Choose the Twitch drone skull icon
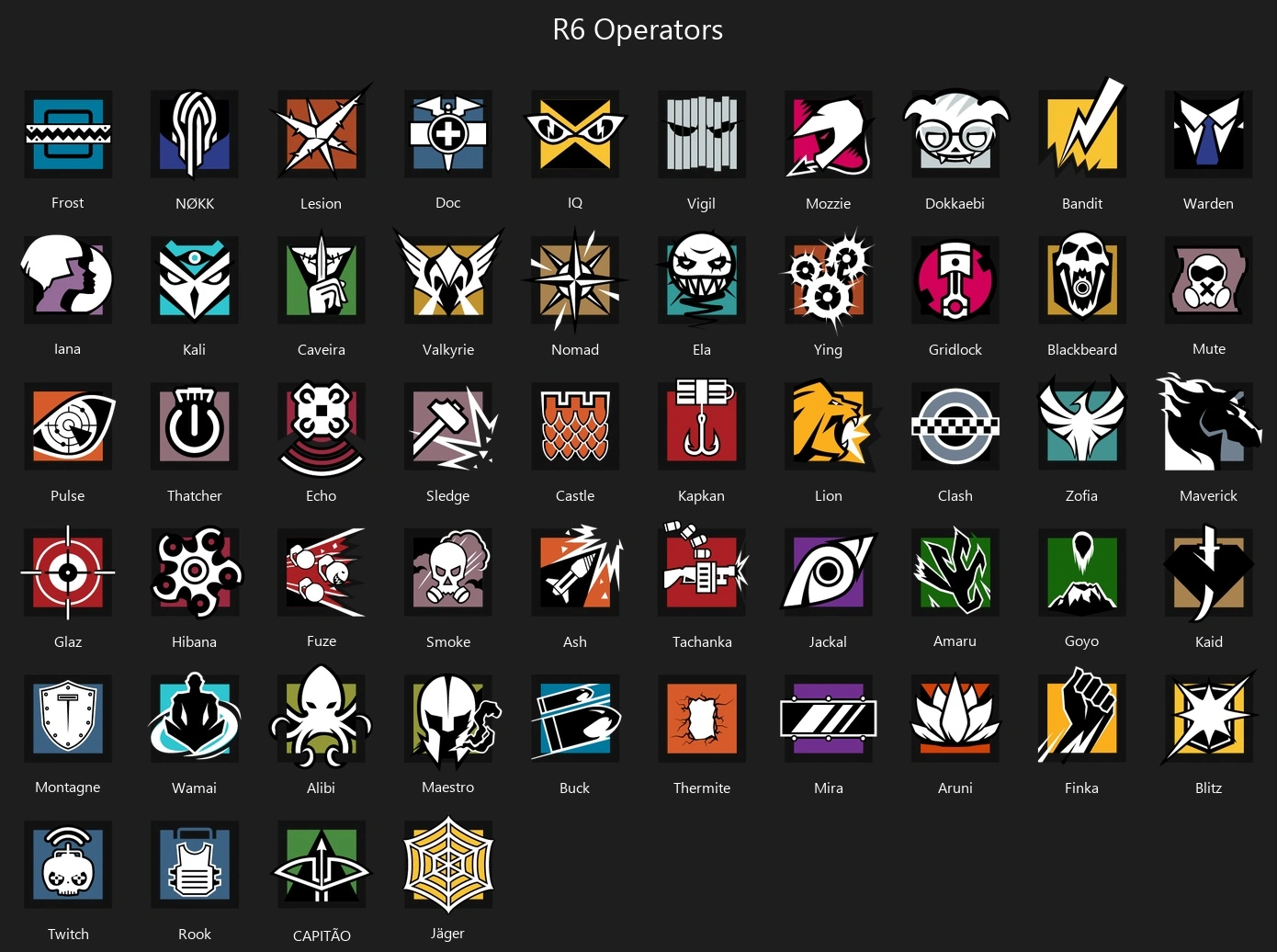 68,864
